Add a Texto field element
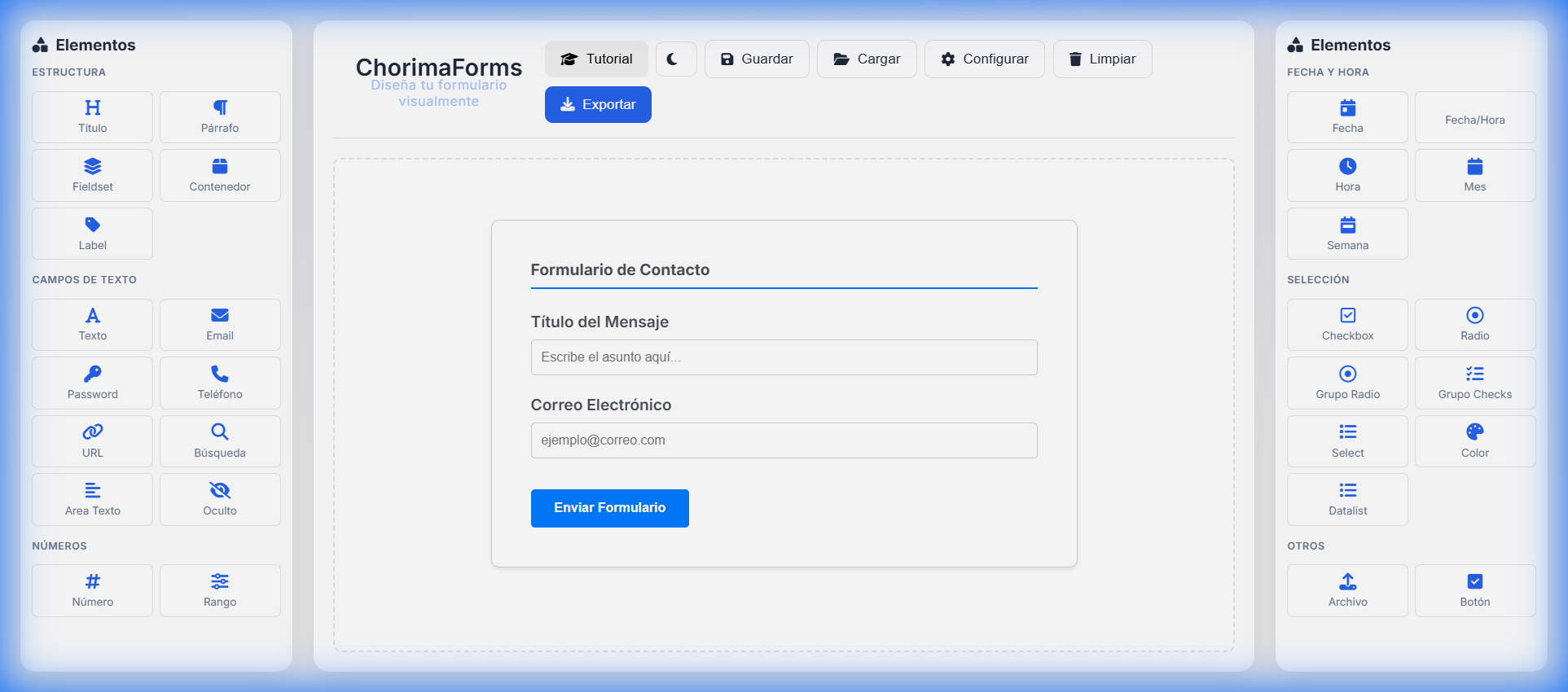The height and width of the screenshot is (692, 1568). pyautogui.click(x=92, y=325)
